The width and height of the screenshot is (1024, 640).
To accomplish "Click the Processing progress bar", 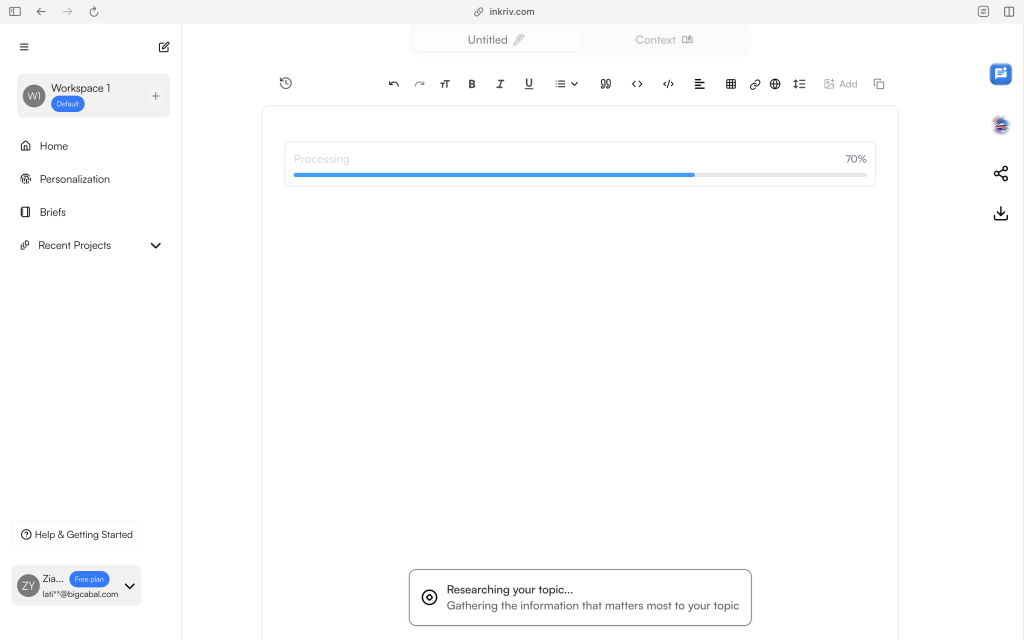I will point(580,175).
